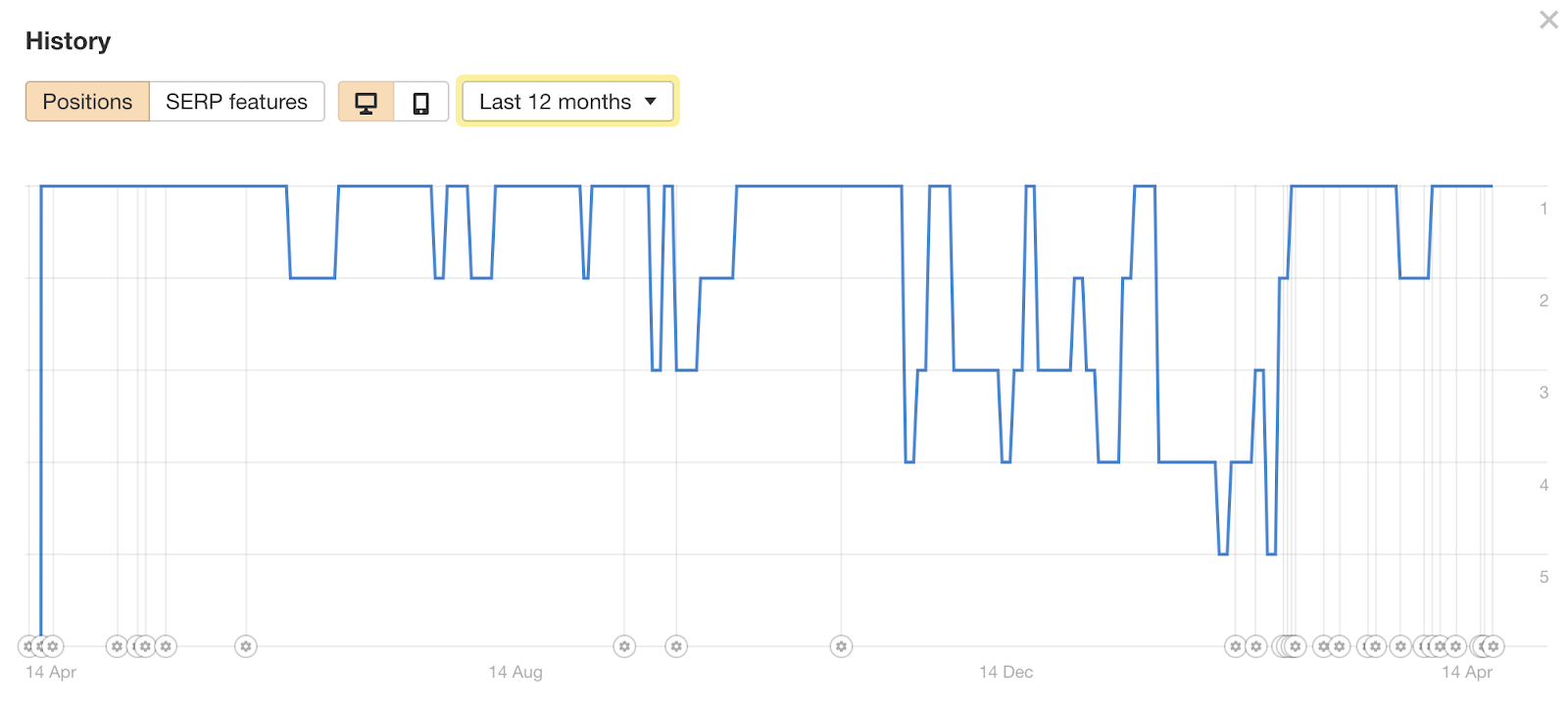The height and width of the screenshot is (710, 1568).
Task: Select the Positions tab
Action: coord(87,101)
